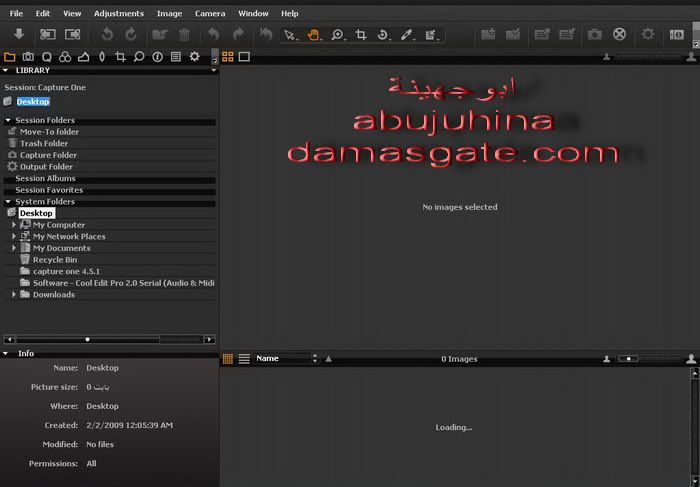Open the Lens tool tab
Image resolution: width=700 pixels, height=487 pixels.
pyautogui.click(x=102, y=57)
